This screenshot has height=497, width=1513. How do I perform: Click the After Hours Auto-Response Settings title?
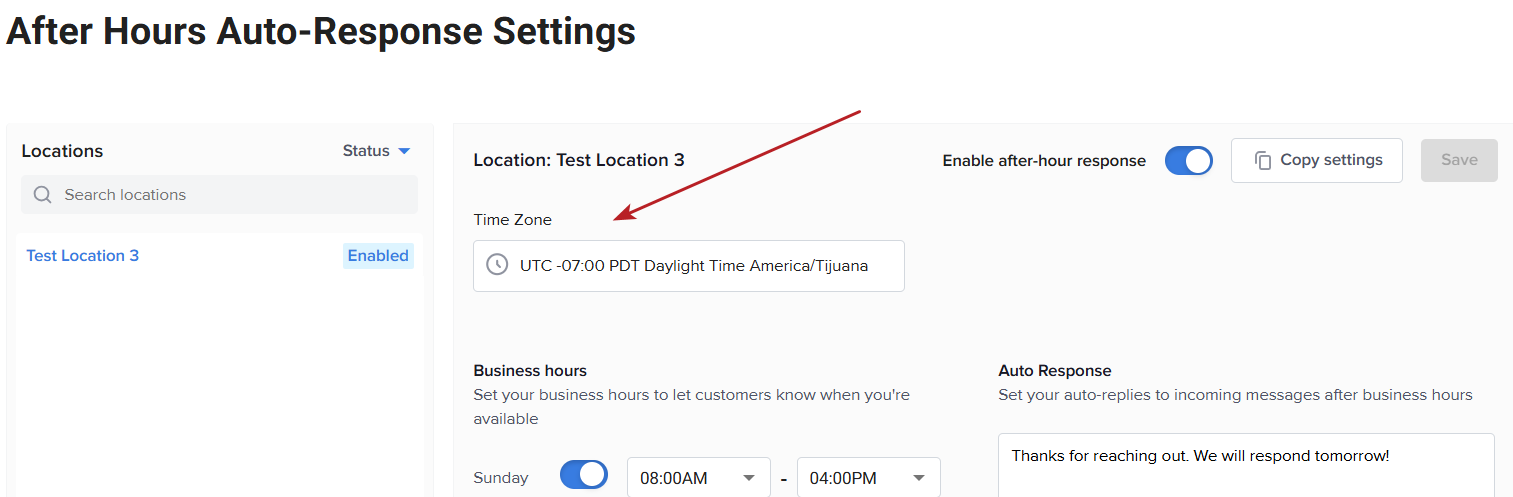point(321,31)
